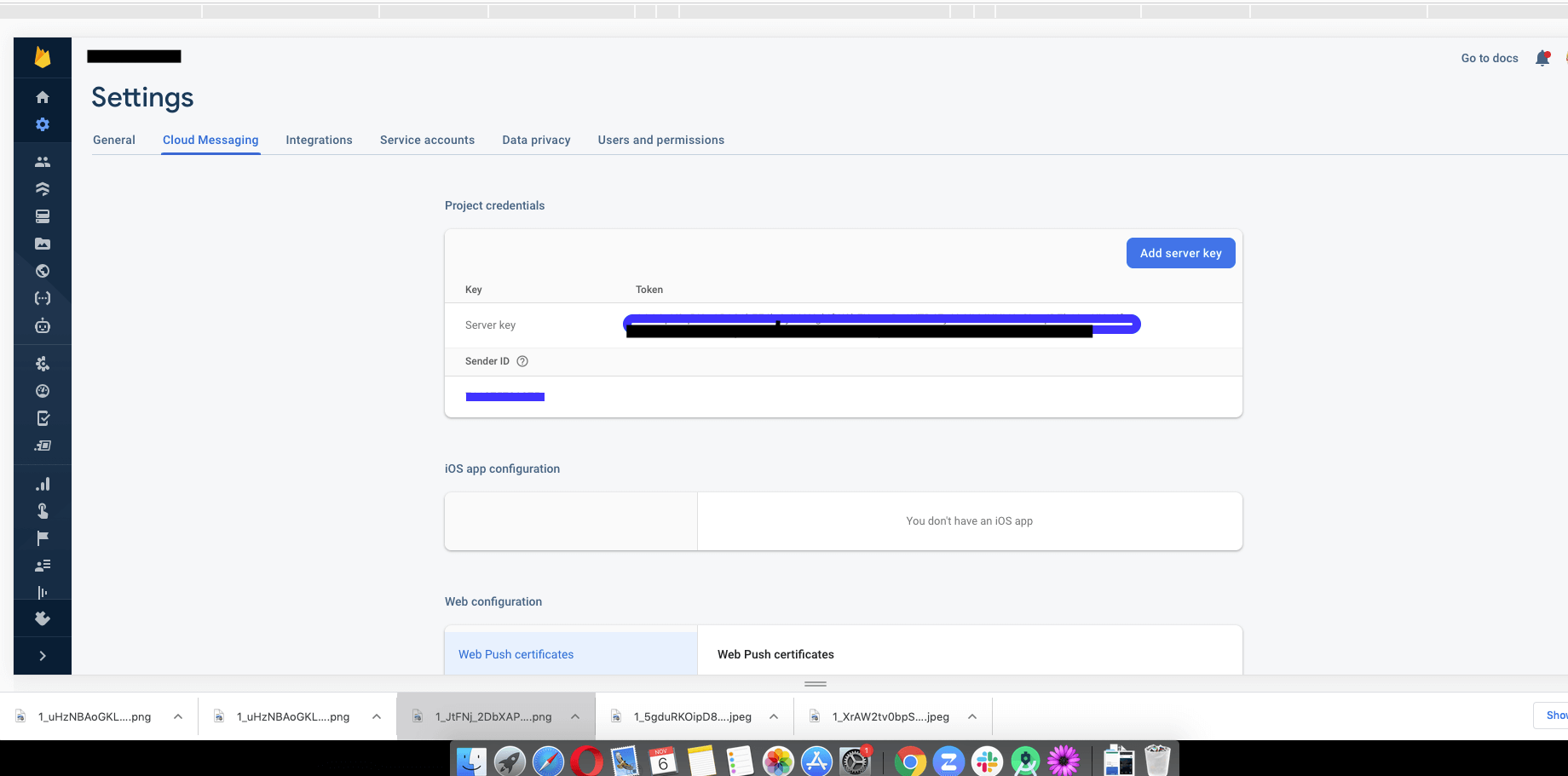Click the notifications bell icon
This screenshot has height=776, width=1568.
pyautogui.click(x=1542, y=58)
